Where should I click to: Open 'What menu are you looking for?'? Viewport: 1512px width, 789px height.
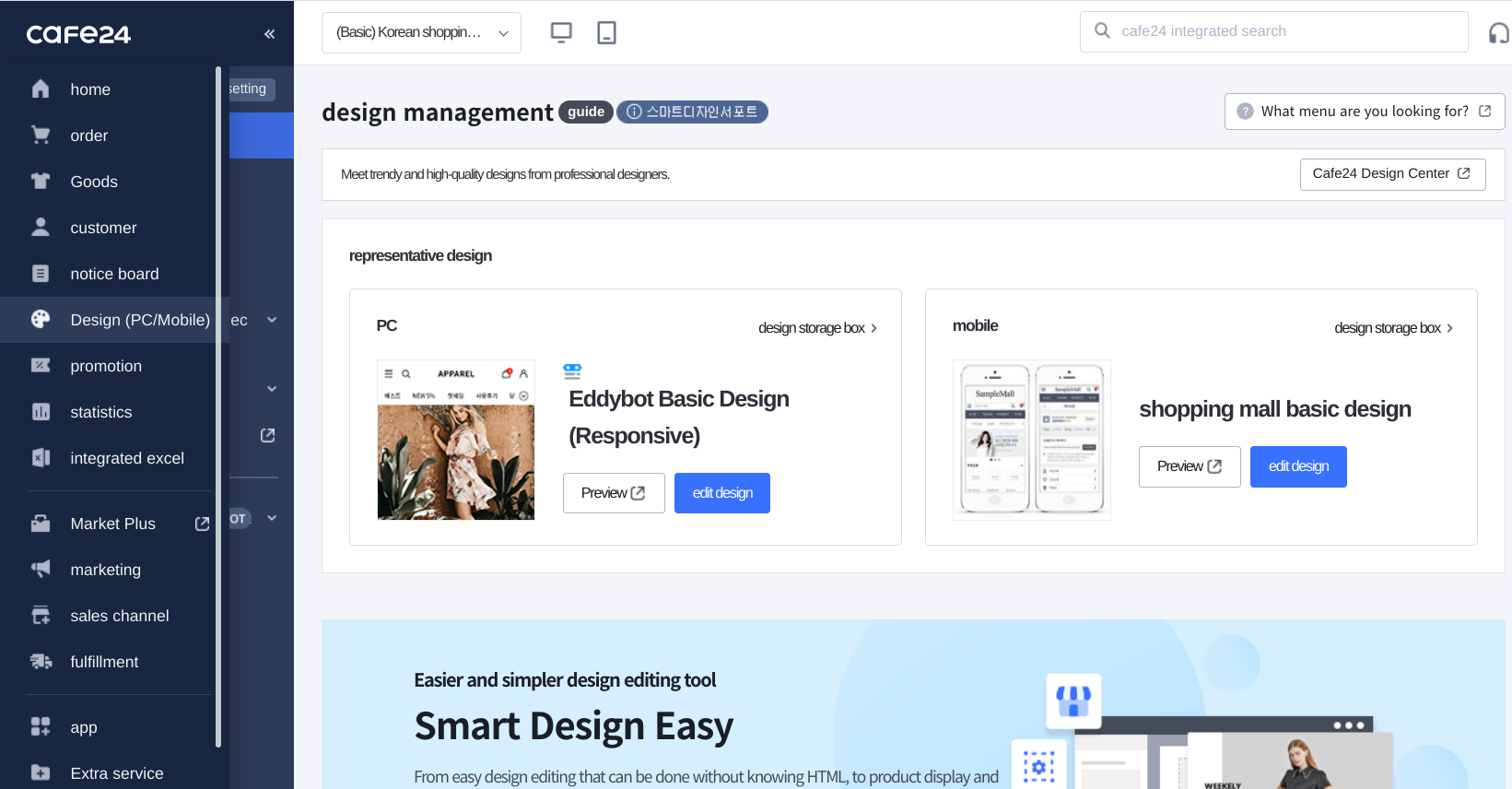pyautogui.click(x=1365, y=112)
